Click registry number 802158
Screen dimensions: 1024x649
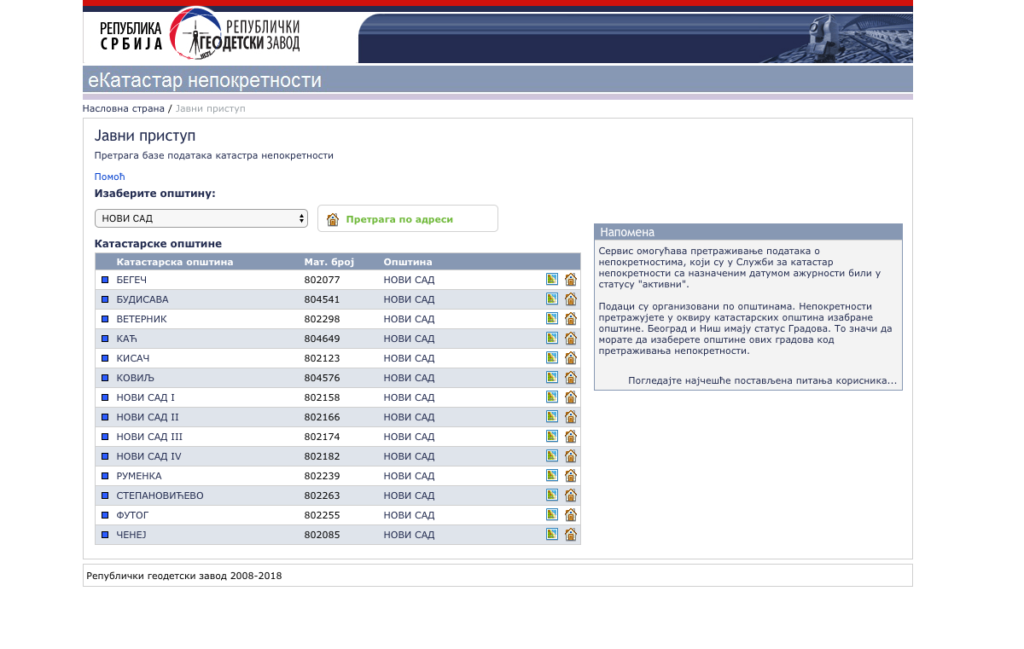pos(322,397)
